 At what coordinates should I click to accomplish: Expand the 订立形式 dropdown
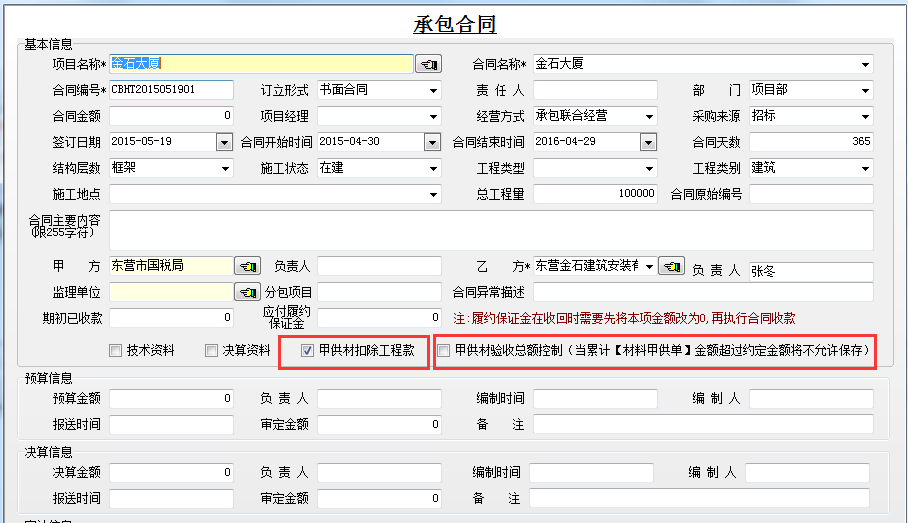pyautogui.click(x=433, y=90)
